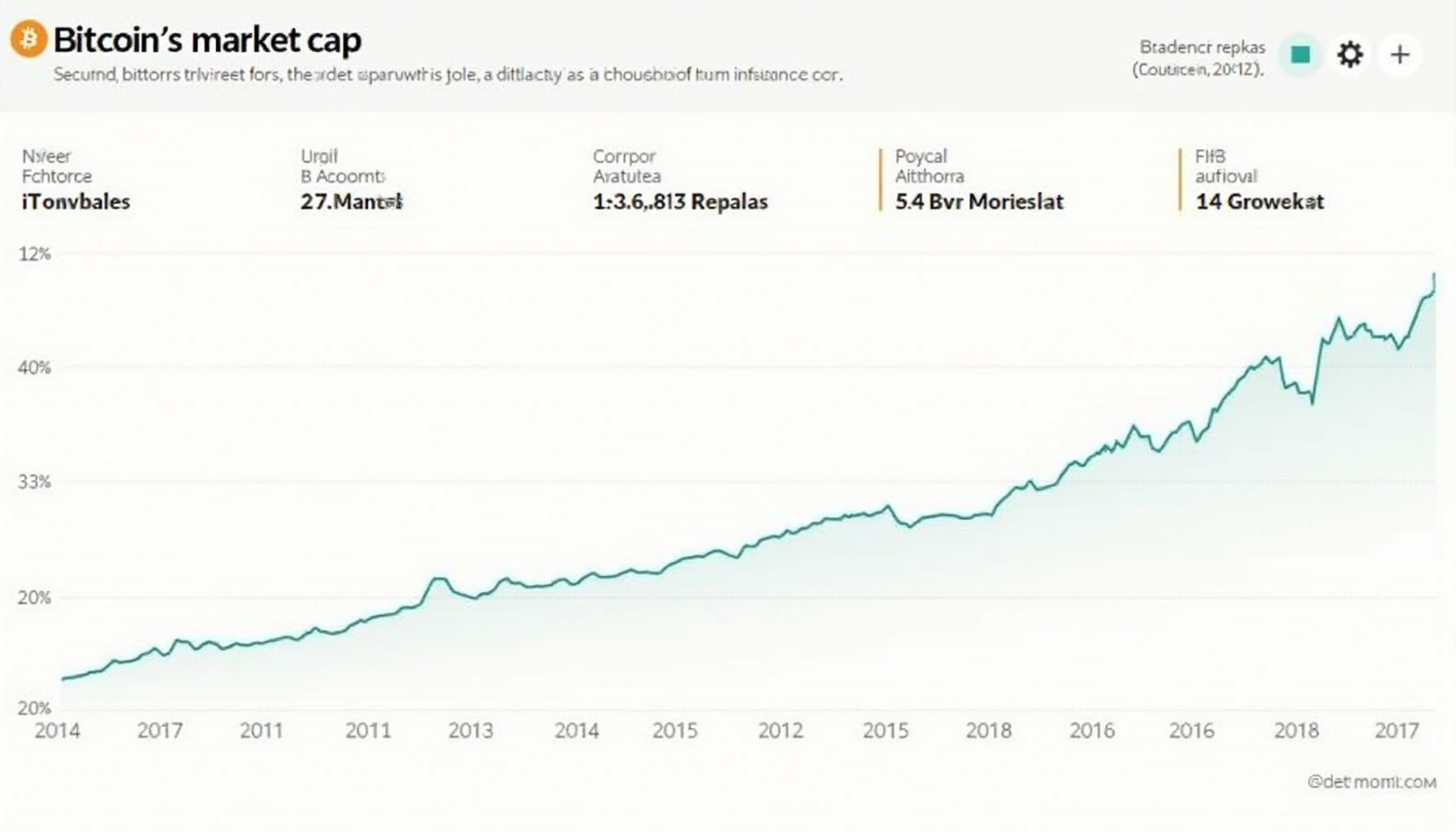Image resolution: width=1456 pixels, height=832 pixels.
Task: Click the 2012 x-axis year label
Action: (x=780, y=730)
